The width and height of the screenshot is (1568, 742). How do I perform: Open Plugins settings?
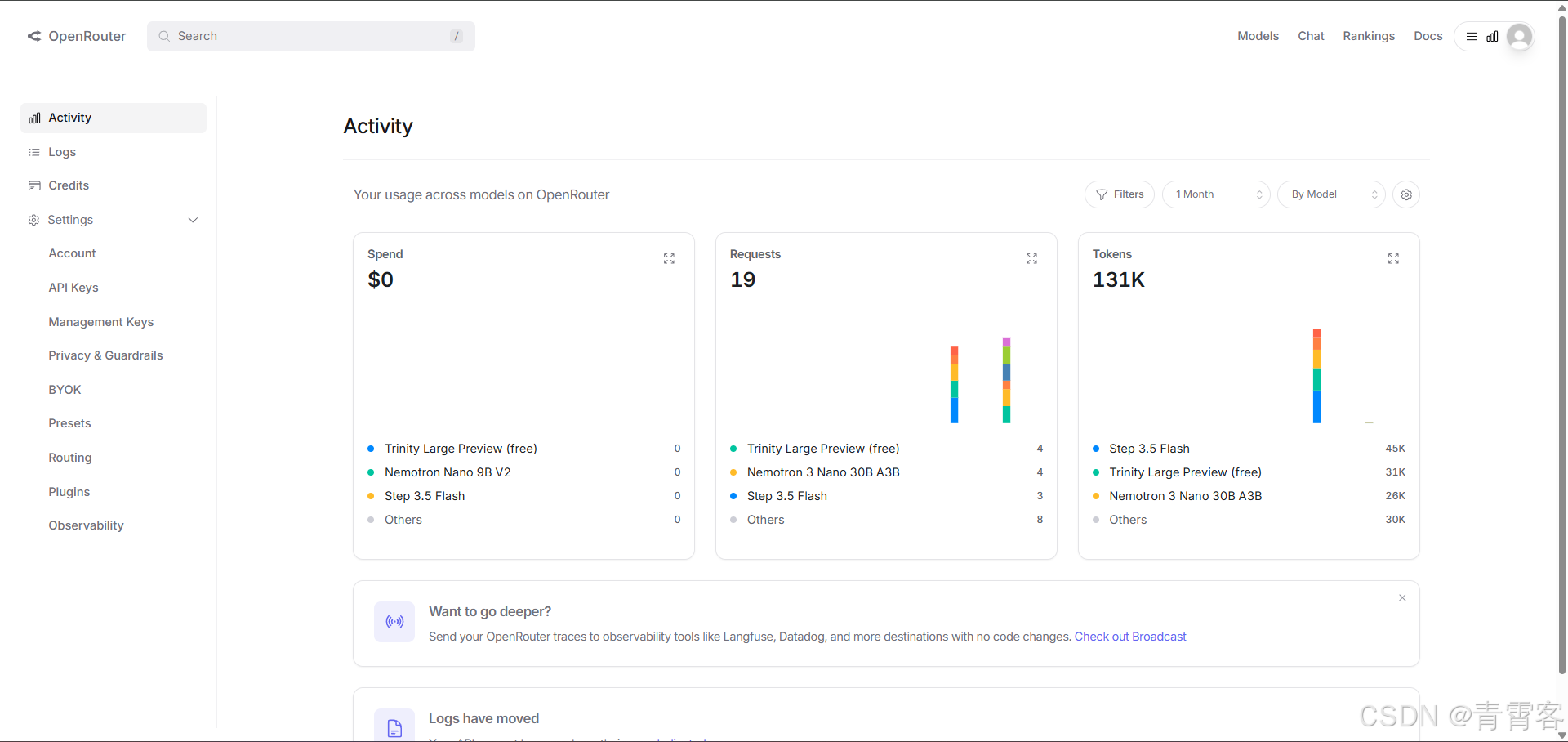coord(69,492)
